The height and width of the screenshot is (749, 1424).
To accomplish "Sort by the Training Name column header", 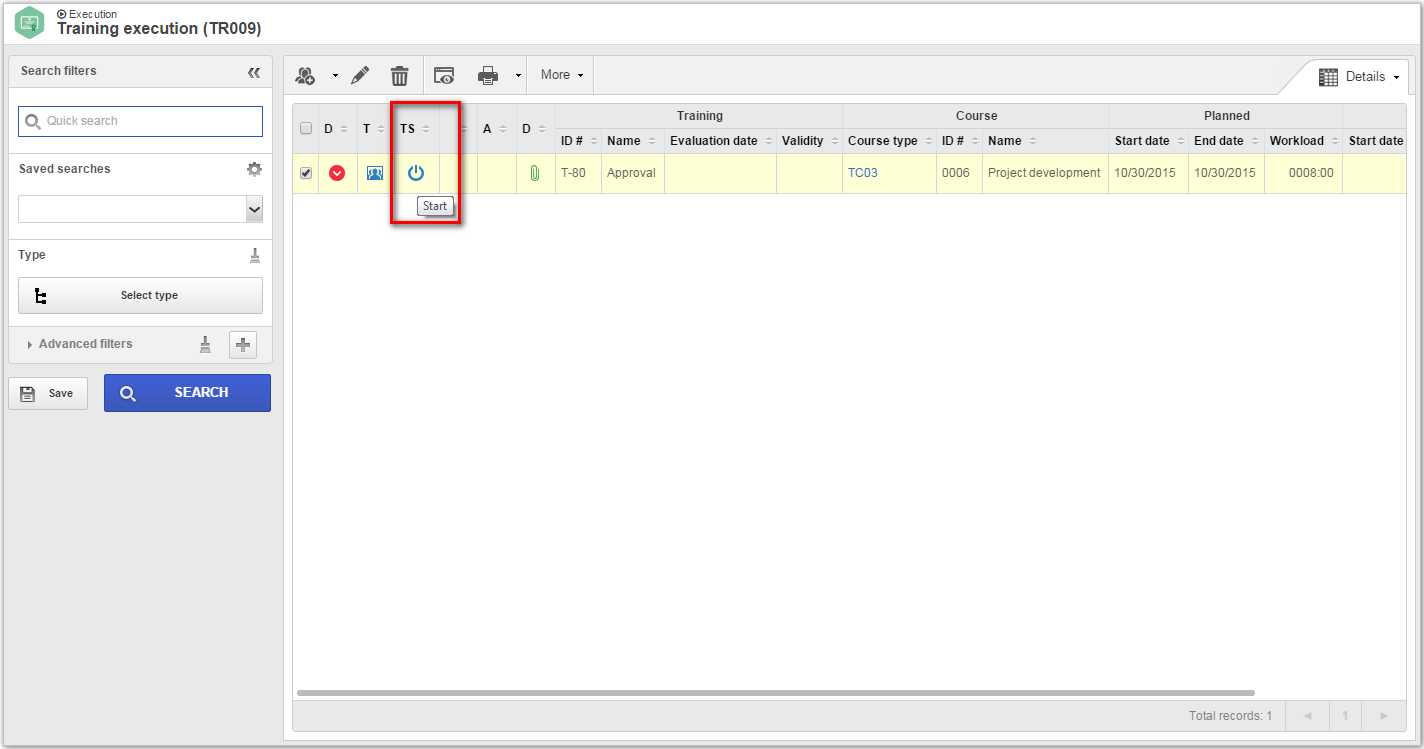I will pos(633,141).
